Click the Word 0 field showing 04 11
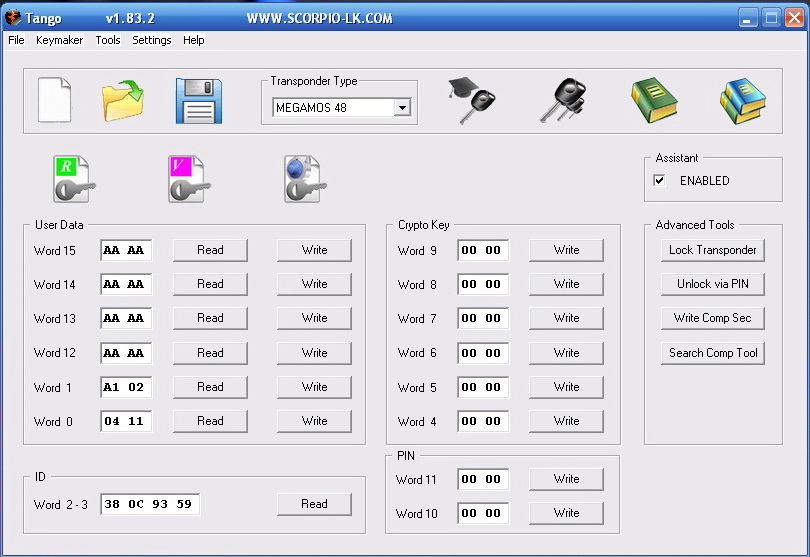810x557 pixels. point(126,421)
